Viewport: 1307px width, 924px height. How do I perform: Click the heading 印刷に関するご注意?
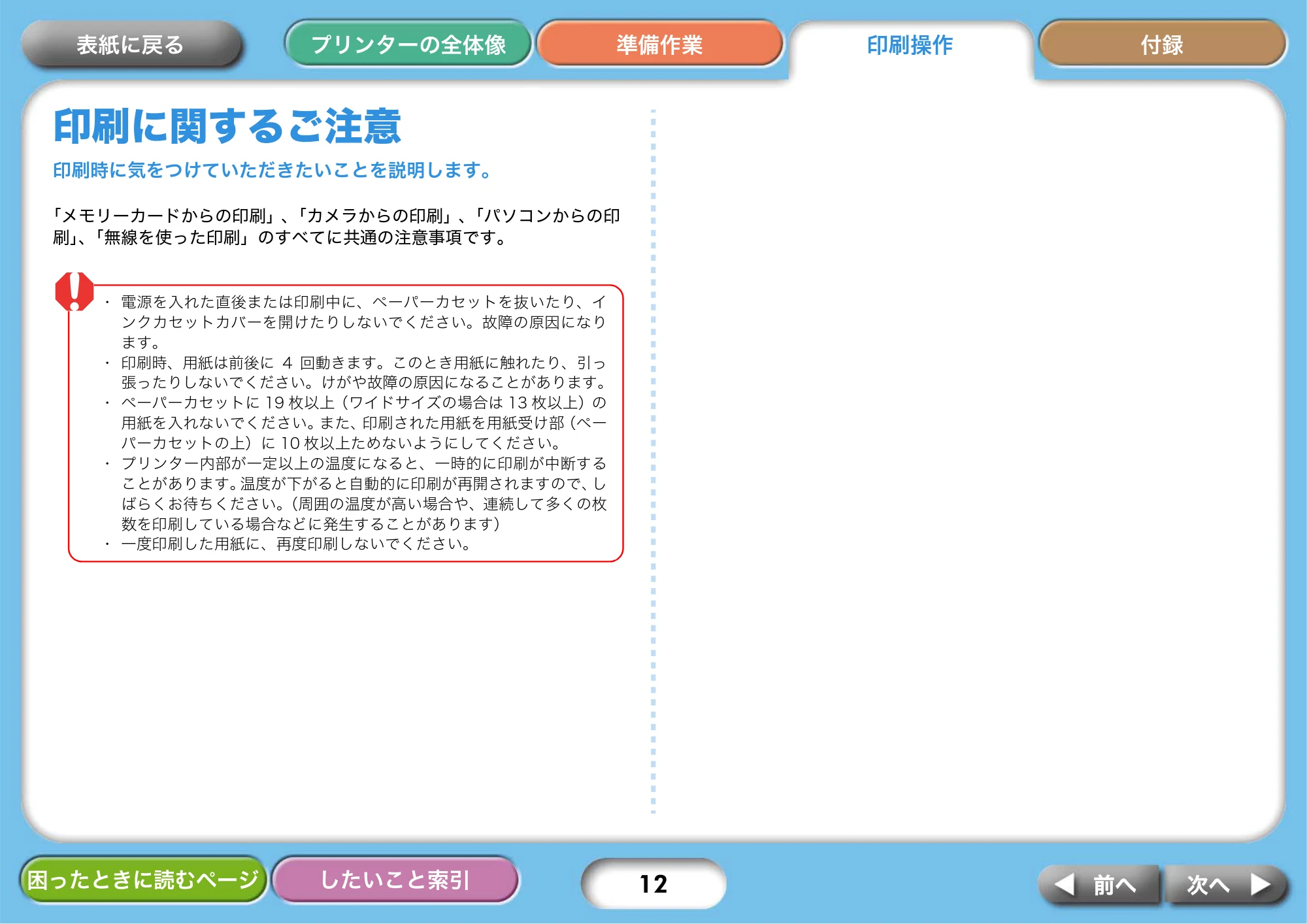[227, 126]
